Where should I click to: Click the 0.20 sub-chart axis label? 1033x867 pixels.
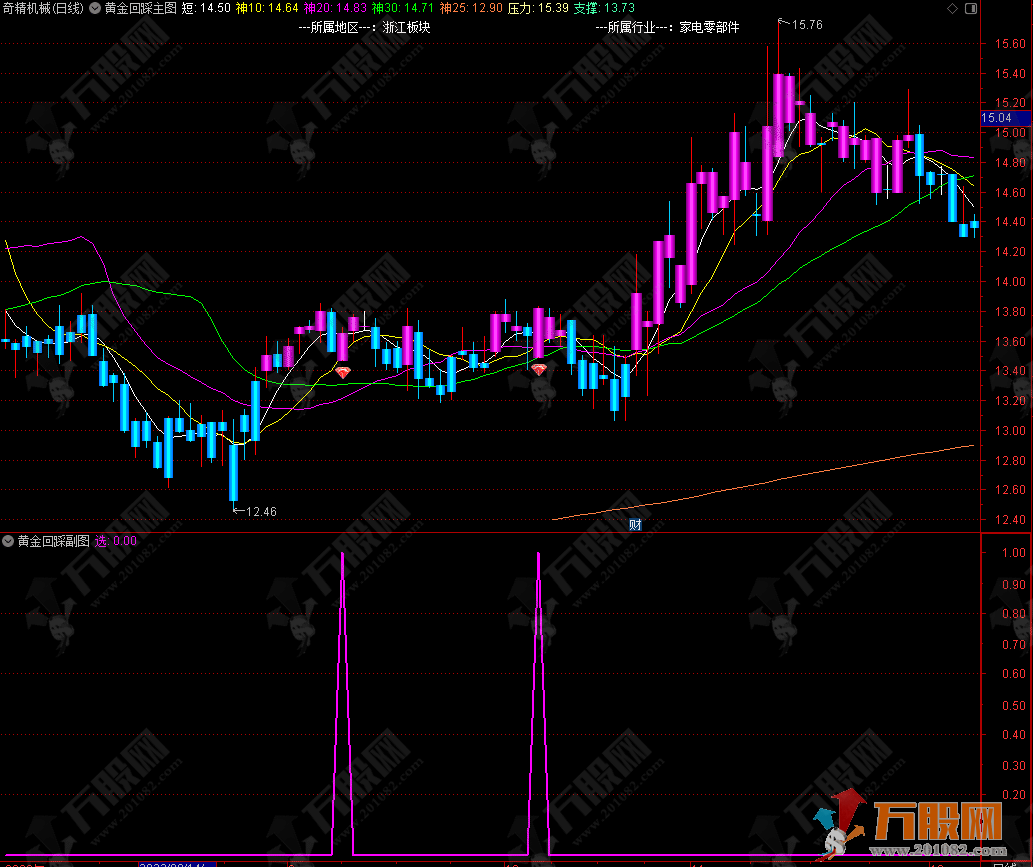pyautogui.click(x=1013, y=795)
